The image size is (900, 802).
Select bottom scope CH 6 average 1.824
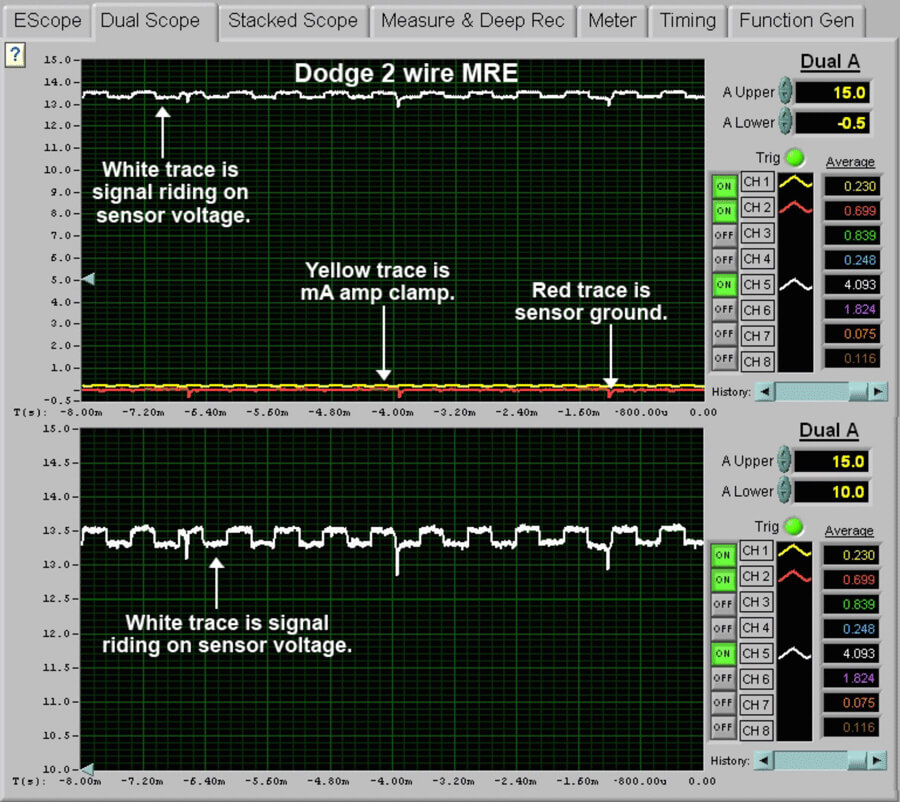pos(851,679)
